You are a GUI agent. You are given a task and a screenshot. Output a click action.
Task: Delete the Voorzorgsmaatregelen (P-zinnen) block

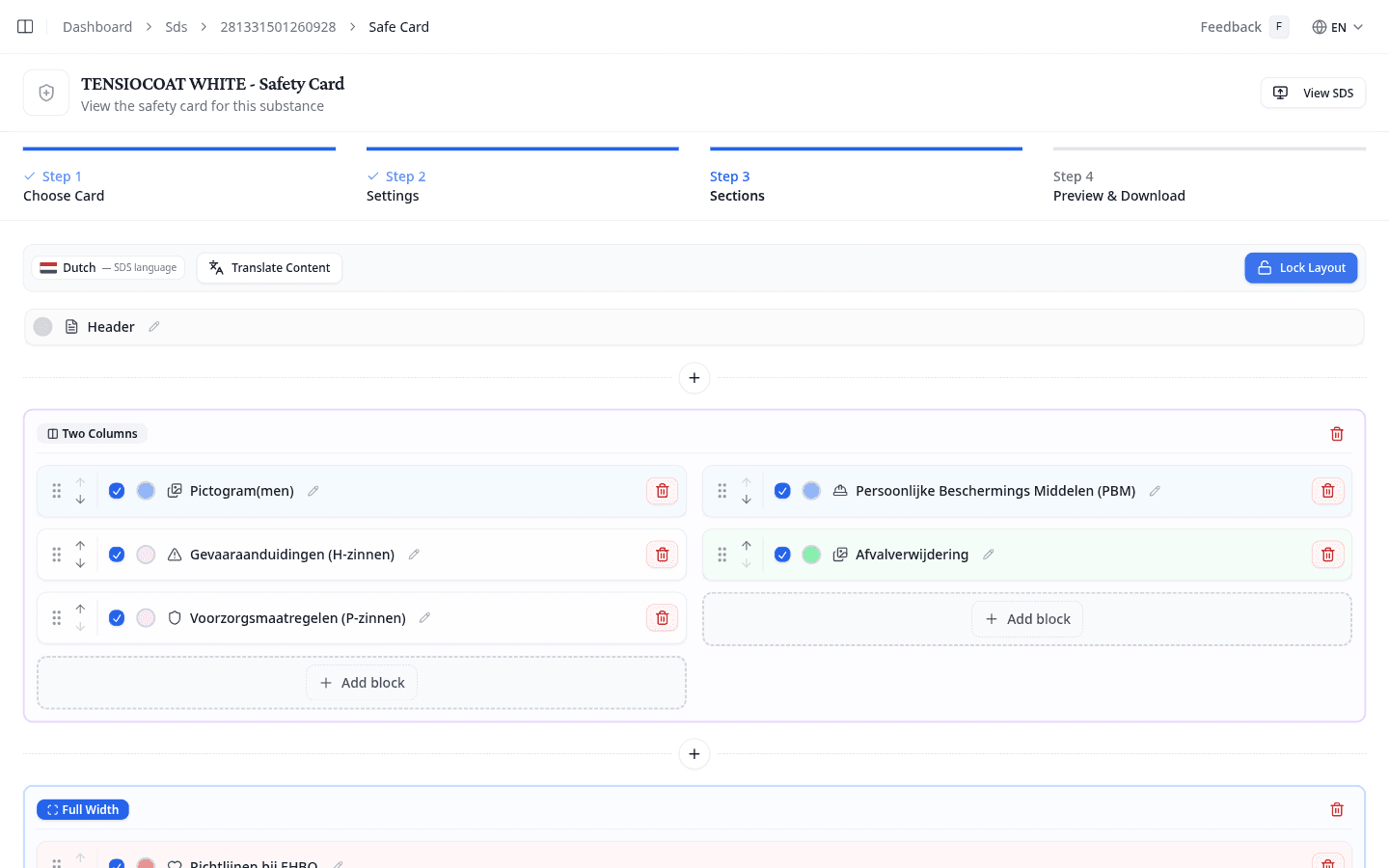pyautogui.click(x=663, y=618)
